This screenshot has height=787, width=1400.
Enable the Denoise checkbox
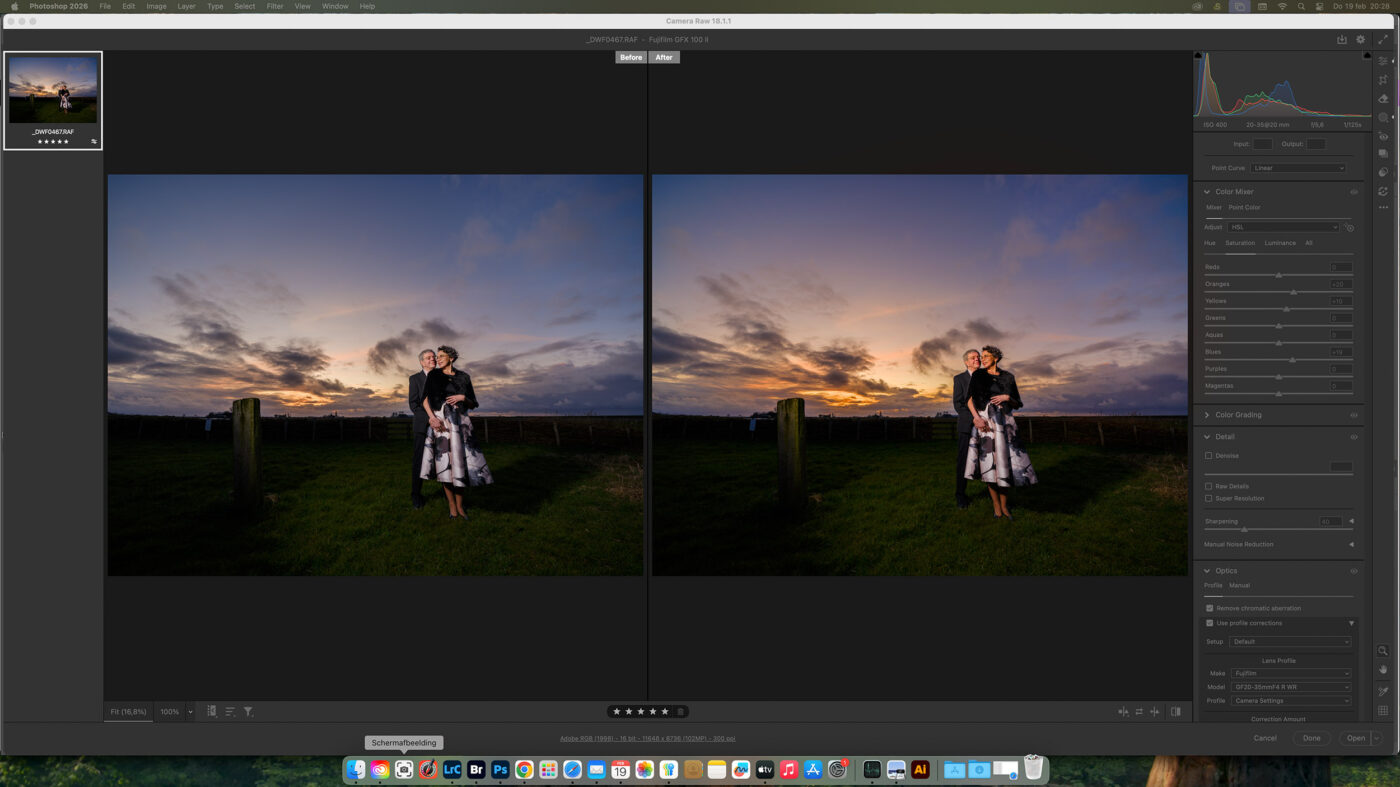pyautogui.click(x=1207, y=455)
